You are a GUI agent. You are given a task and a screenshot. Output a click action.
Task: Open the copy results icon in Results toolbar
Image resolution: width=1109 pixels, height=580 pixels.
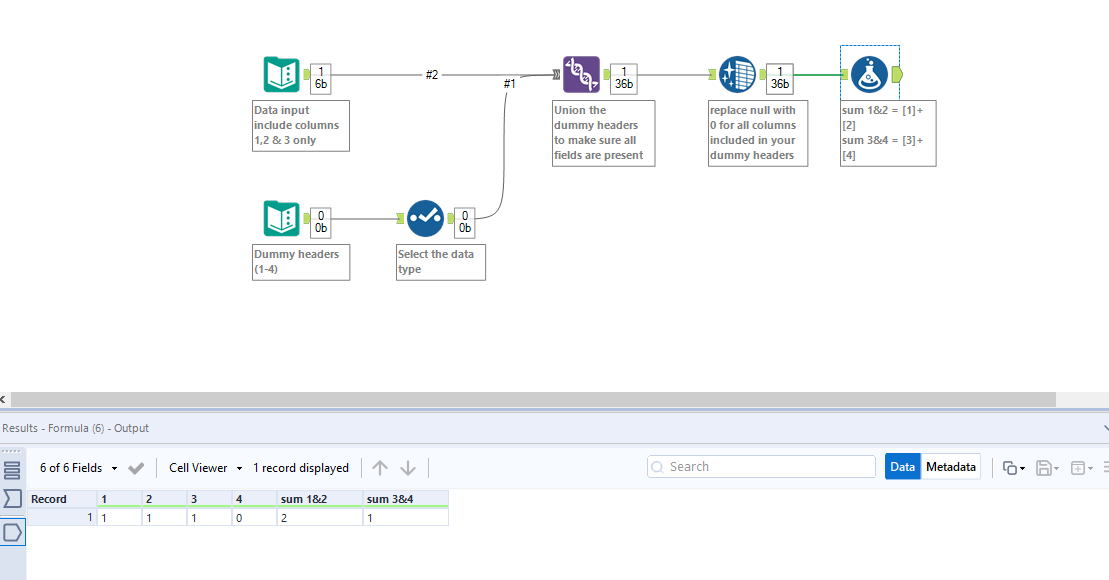[x=1009, y=466]
